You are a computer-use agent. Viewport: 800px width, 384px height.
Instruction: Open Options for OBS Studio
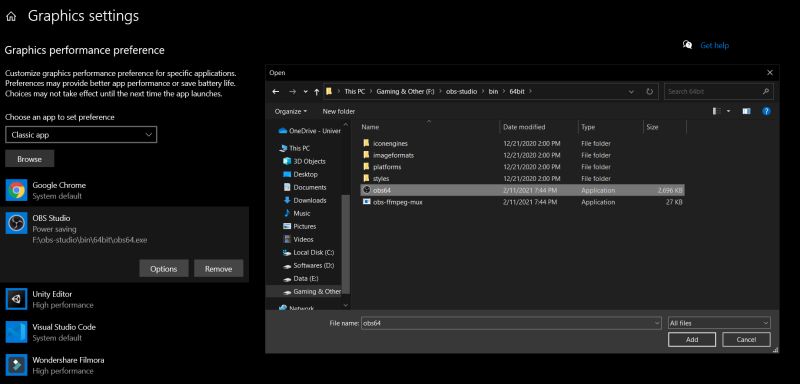tap(164, 269)
